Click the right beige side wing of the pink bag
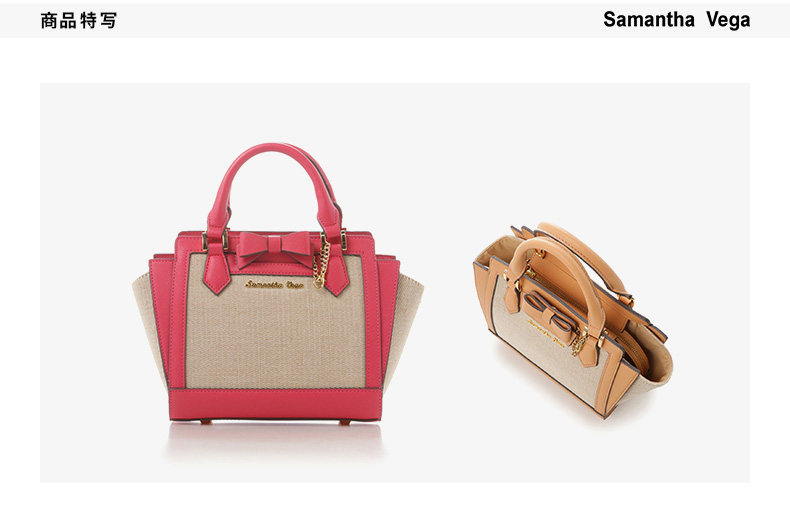The height and width of the screenshot is (526, 790). [x=406, y=322]
